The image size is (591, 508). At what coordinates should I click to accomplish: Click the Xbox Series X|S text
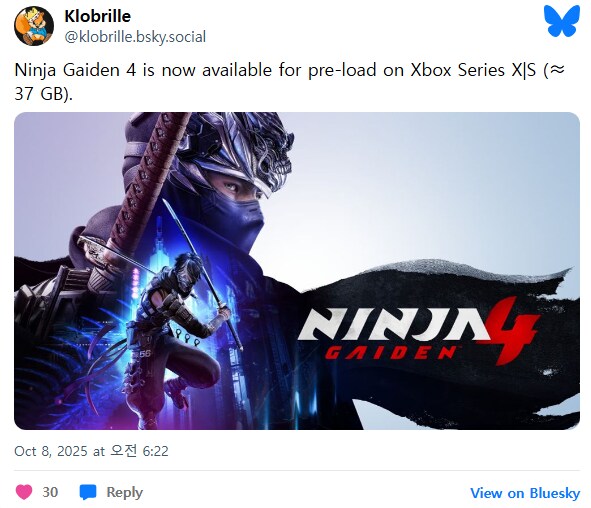pos(473,70)
